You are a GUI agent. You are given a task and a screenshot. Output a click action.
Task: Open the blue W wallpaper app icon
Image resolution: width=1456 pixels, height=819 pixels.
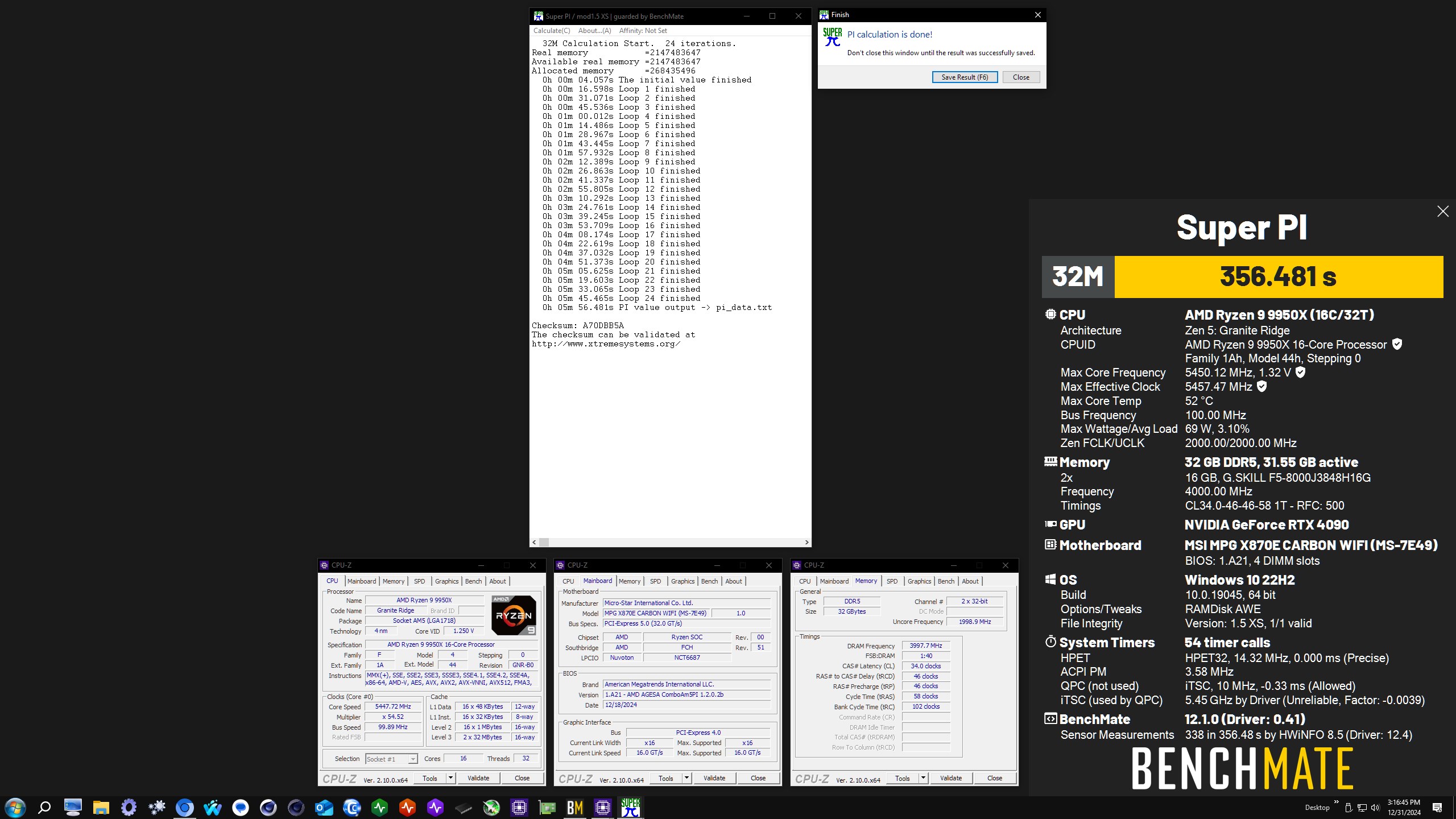coord(212,807)
